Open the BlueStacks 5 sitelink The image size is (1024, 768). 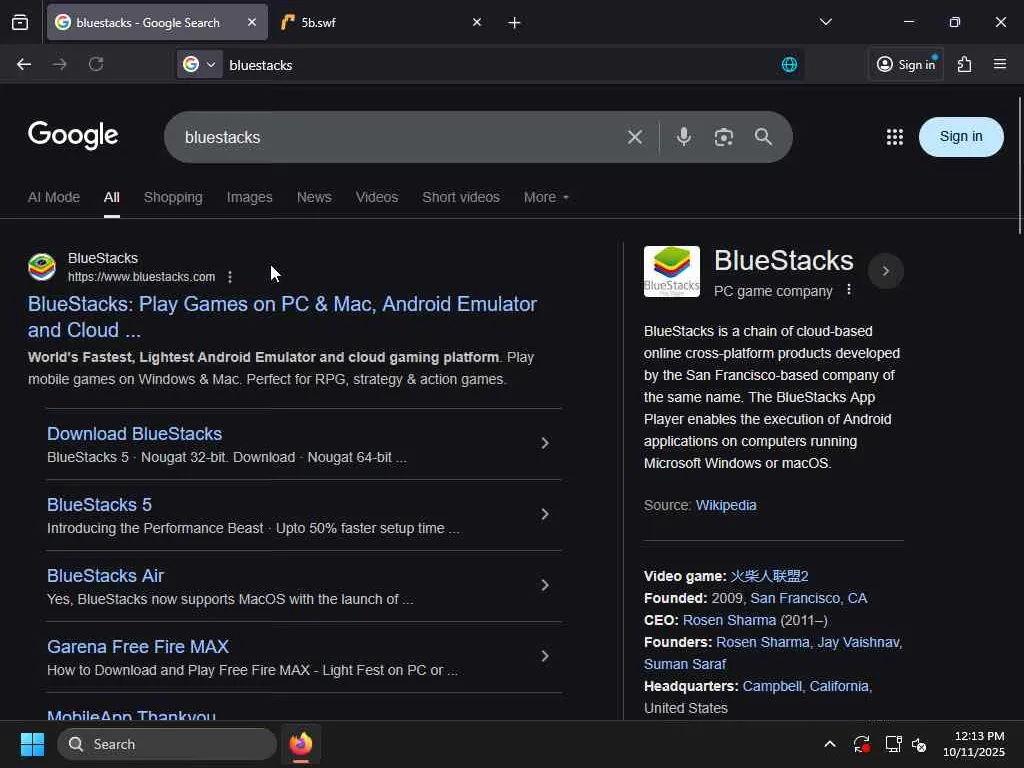(99, 505)
